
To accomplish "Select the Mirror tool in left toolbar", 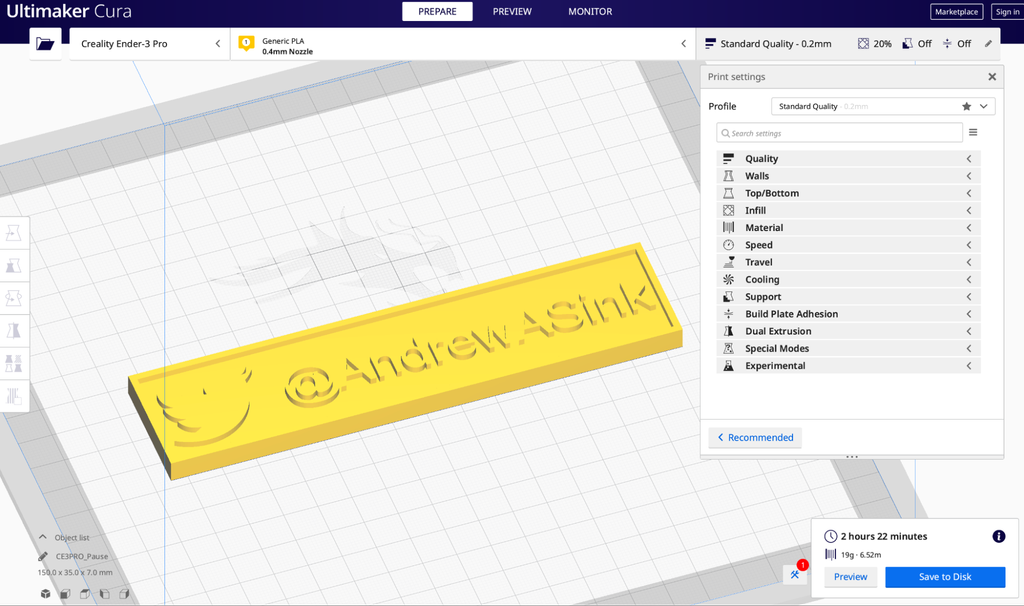I will pos(14,330).
